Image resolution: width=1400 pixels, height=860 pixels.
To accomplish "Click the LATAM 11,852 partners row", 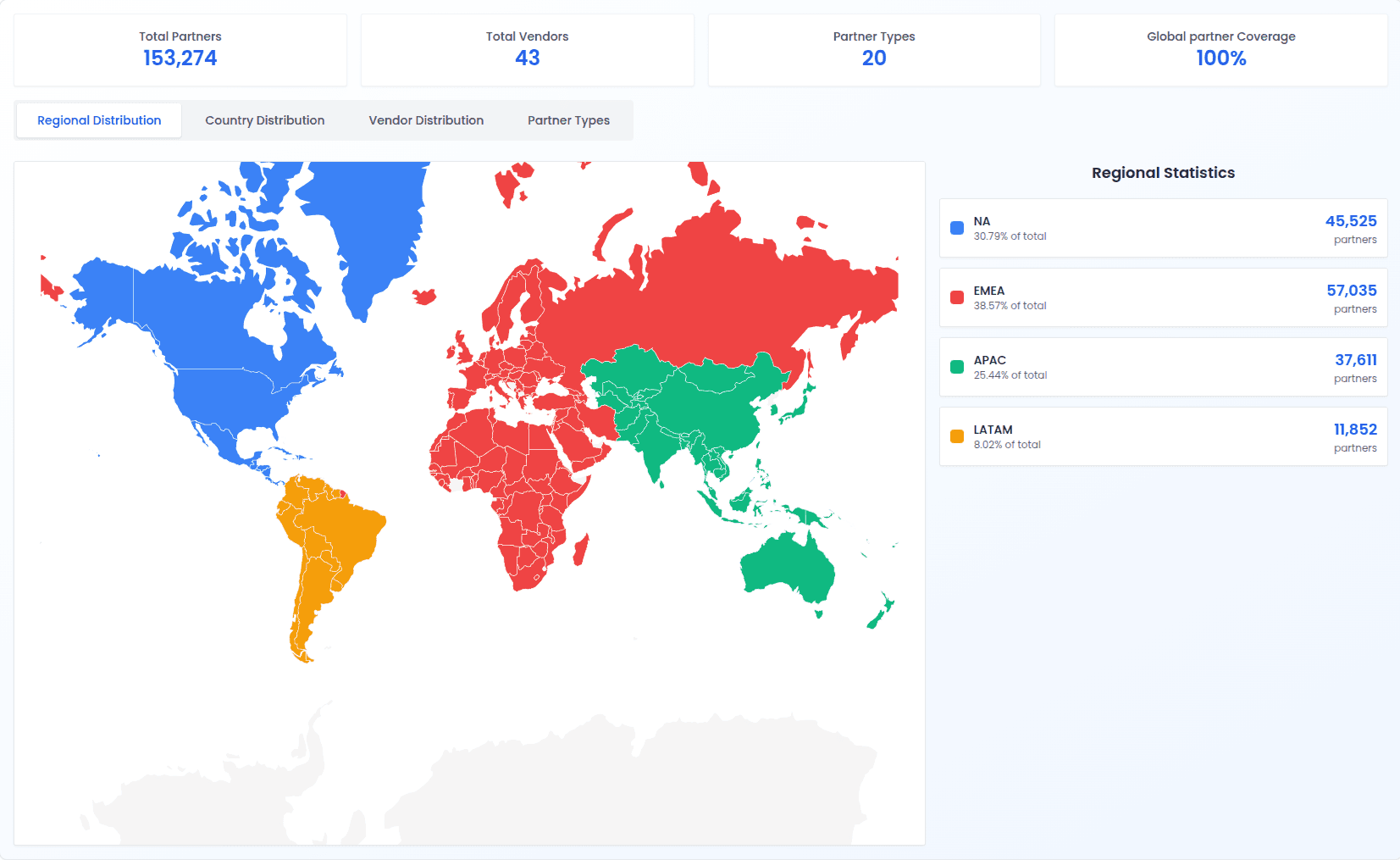I will pos(1163,436).
